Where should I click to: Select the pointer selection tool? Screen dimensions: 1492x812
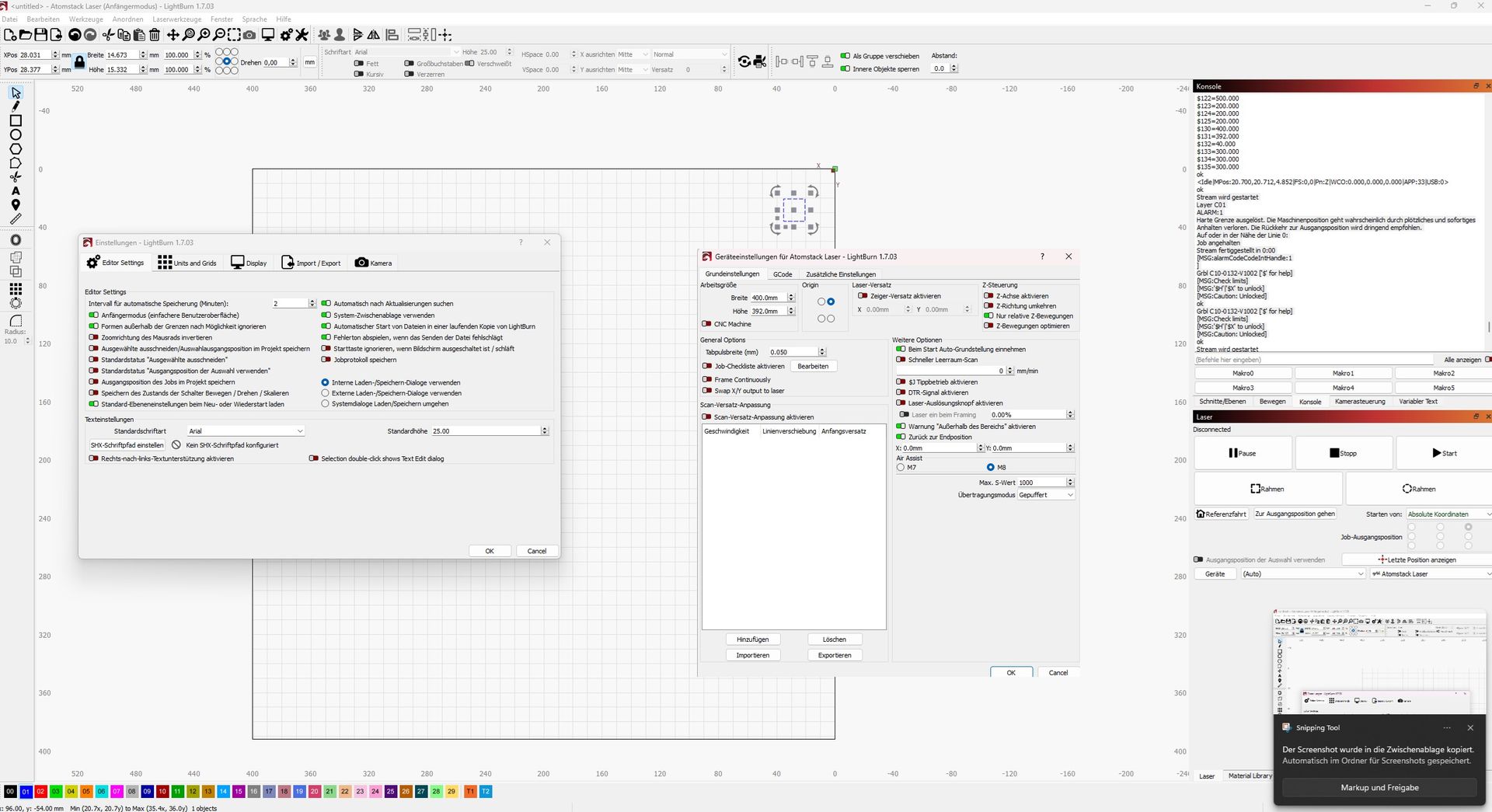tap(16, 93)
